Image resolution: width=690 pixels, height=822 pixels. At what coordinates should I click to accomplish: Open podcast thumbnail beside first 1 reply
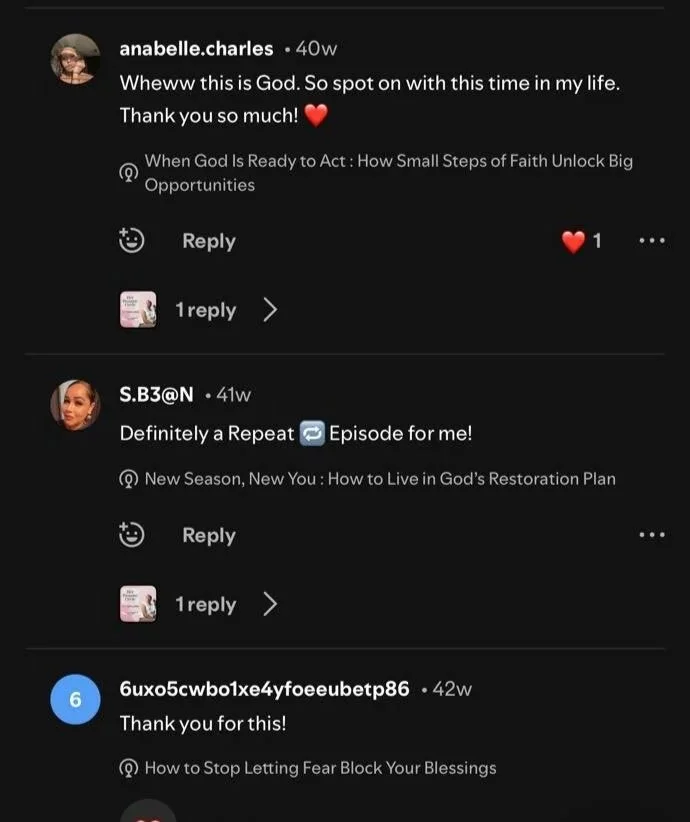(x=138, y=310)
